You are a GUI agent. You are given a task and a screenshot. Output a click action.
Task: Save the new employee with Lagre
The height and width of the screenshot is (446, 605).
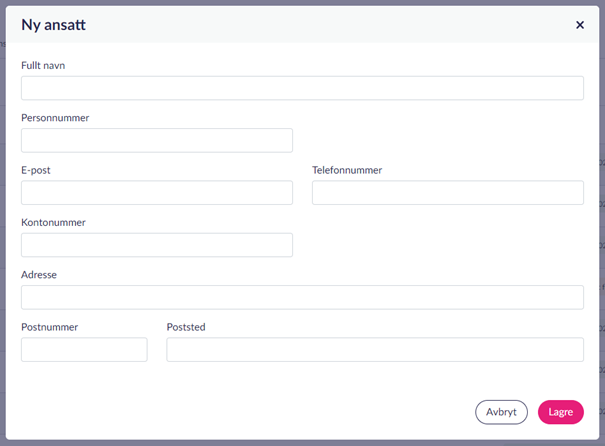pyautogui.click(x=560, y=412)
